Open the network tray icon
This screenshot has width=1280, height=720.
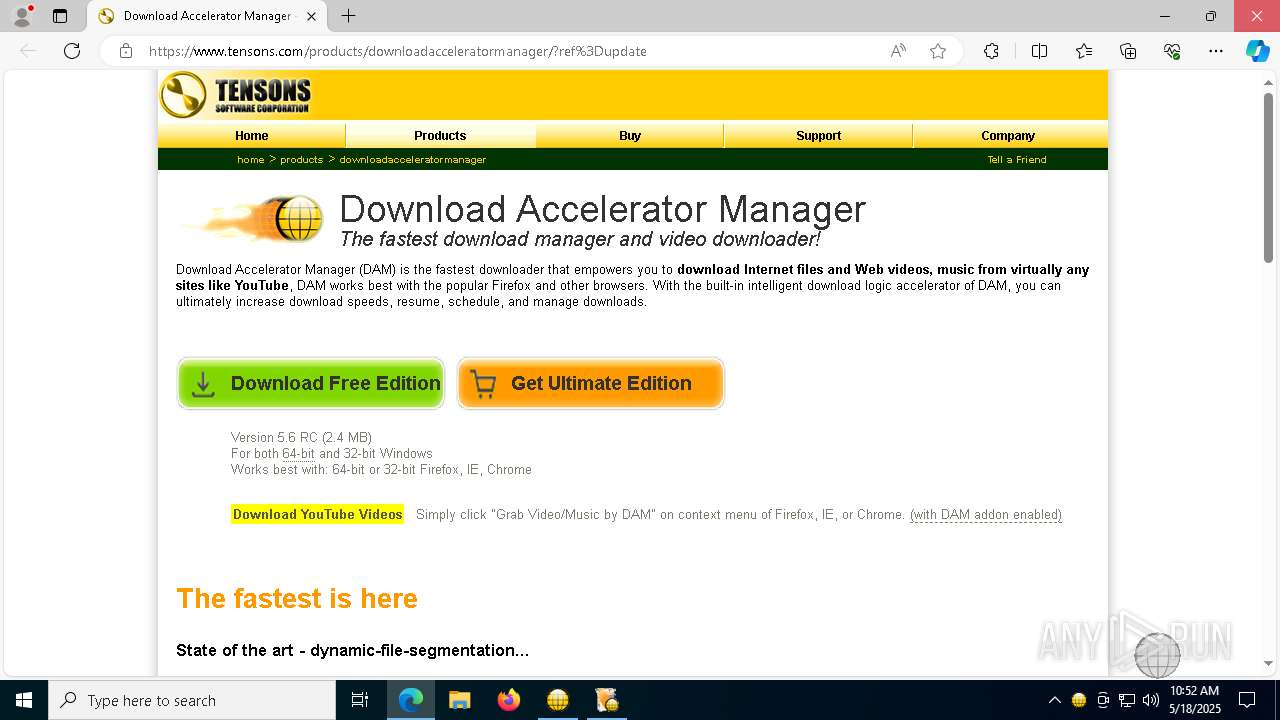[x=1127, y=700]
